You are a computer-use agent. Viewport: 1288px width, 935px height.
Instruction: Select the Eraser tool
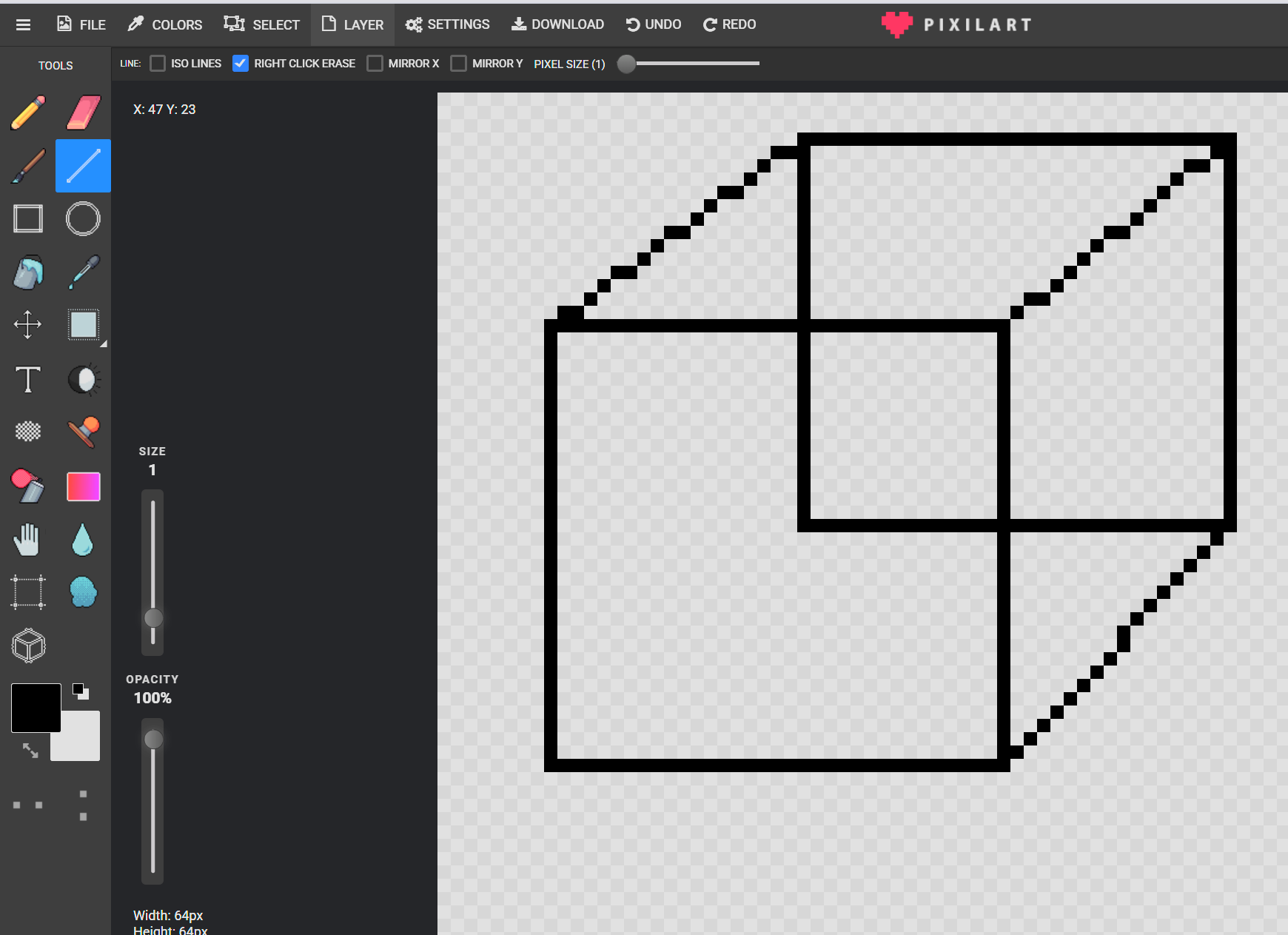point(83,113)
